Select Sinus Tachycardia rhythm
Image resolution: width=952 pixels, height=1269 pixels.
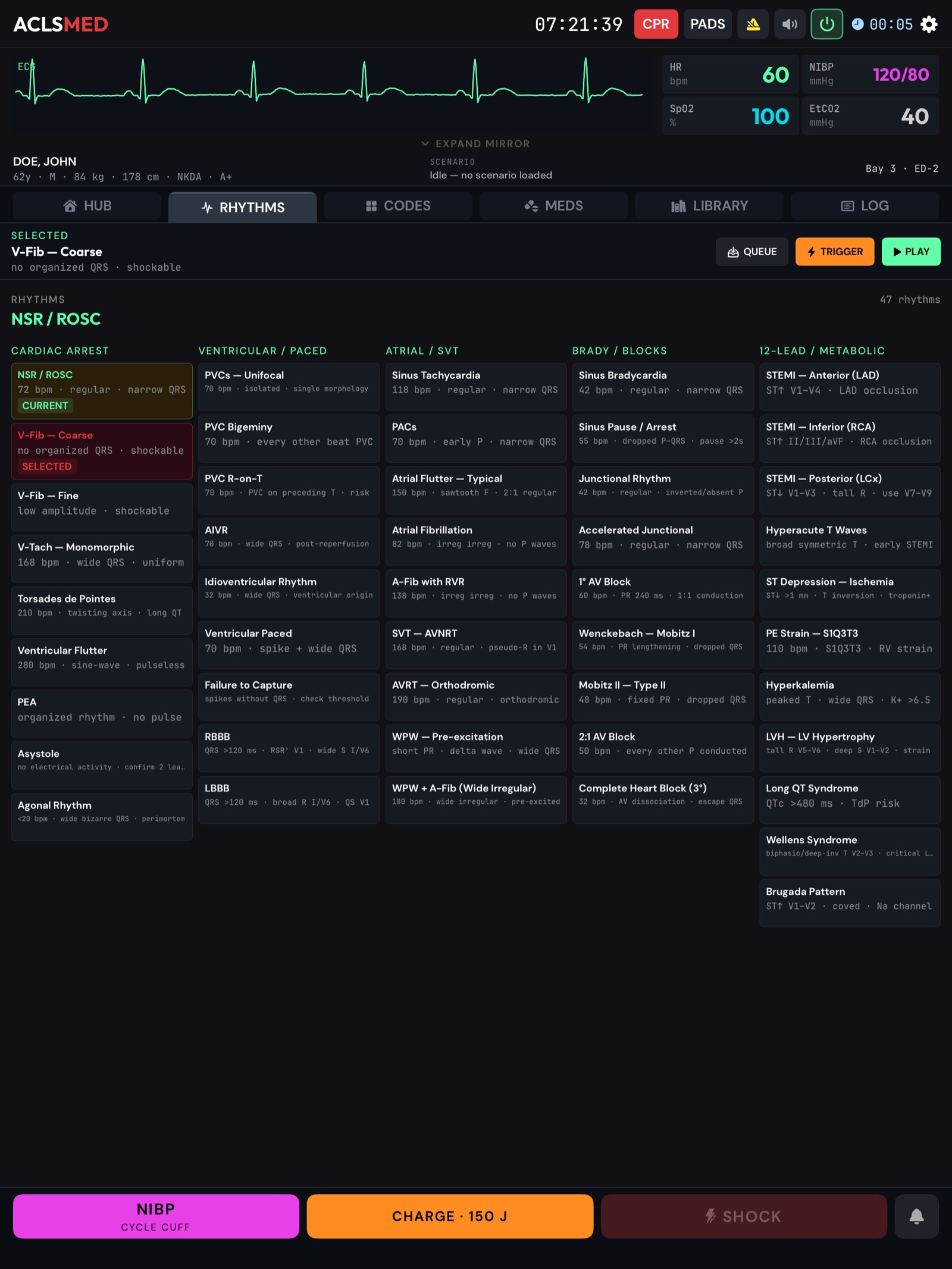[476, 387]
